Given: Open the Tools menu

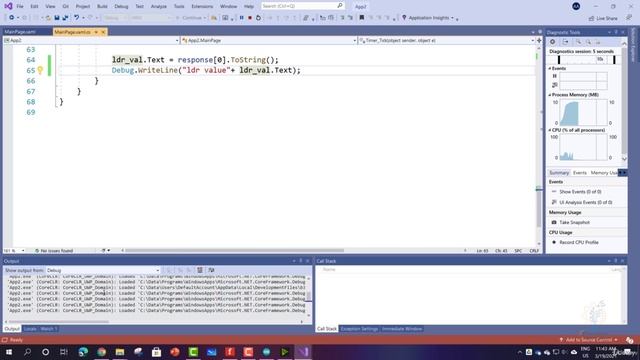Looking at the screenshot, I should tap(179, 7).
